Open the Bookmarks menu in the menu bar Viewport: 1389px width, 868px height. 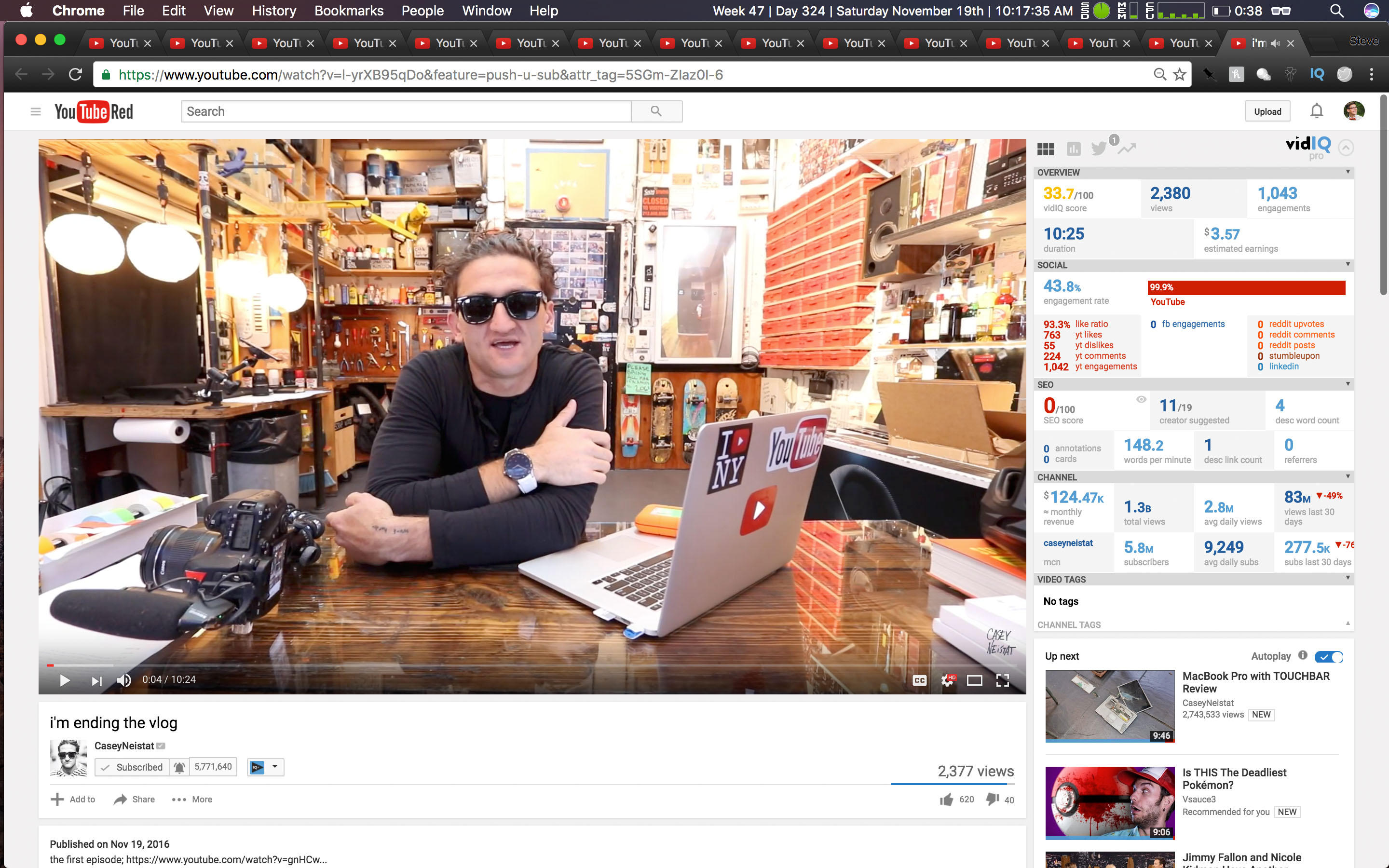click(348, 11)
